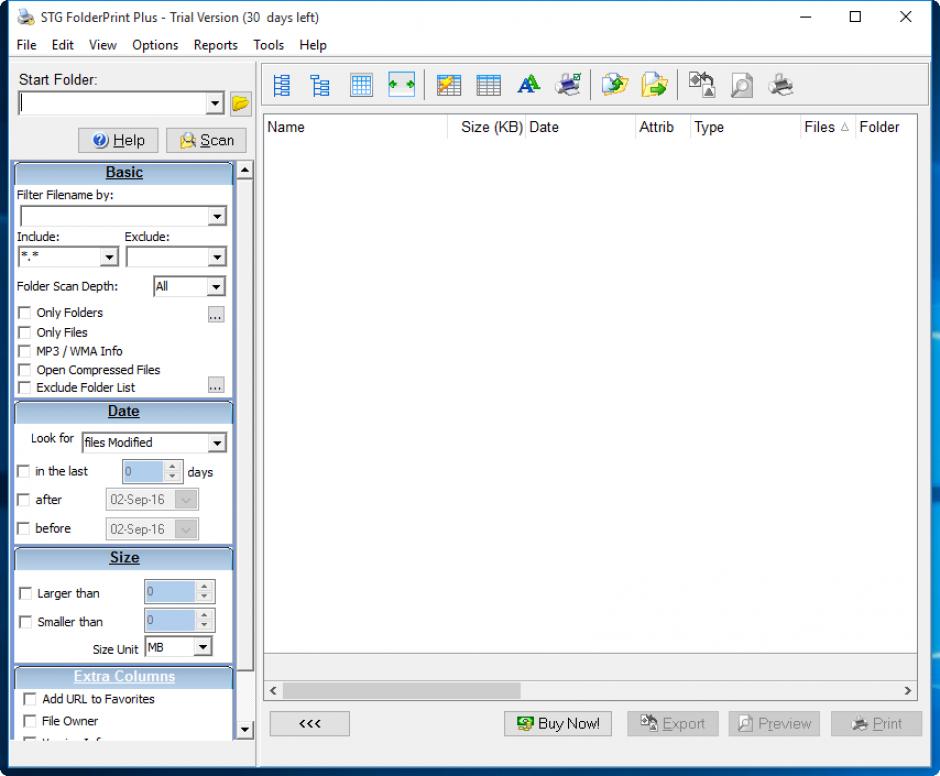Viewport: 940px width, 776px height.
Task: Open the Edit menu
Action: pyautogui.click(x=62, y=45)
